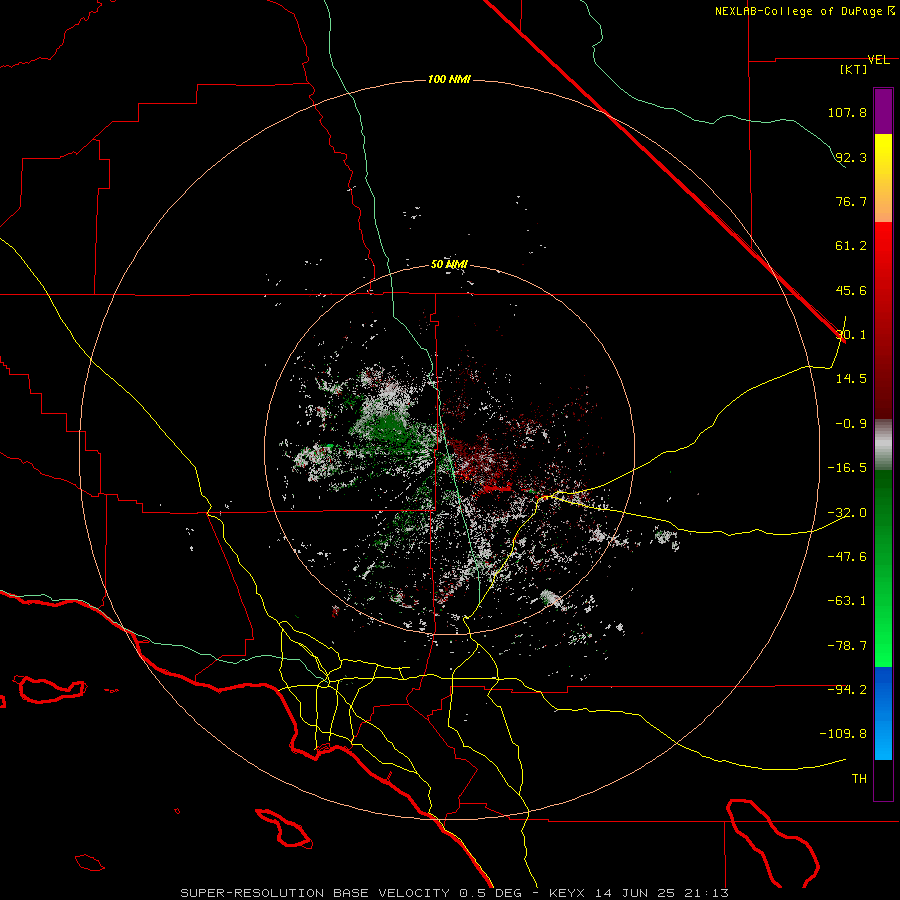The width and height of the screenshot is (900, 900).
Task: Click the 100 NMI range ring label
Action: pos(449,79)
